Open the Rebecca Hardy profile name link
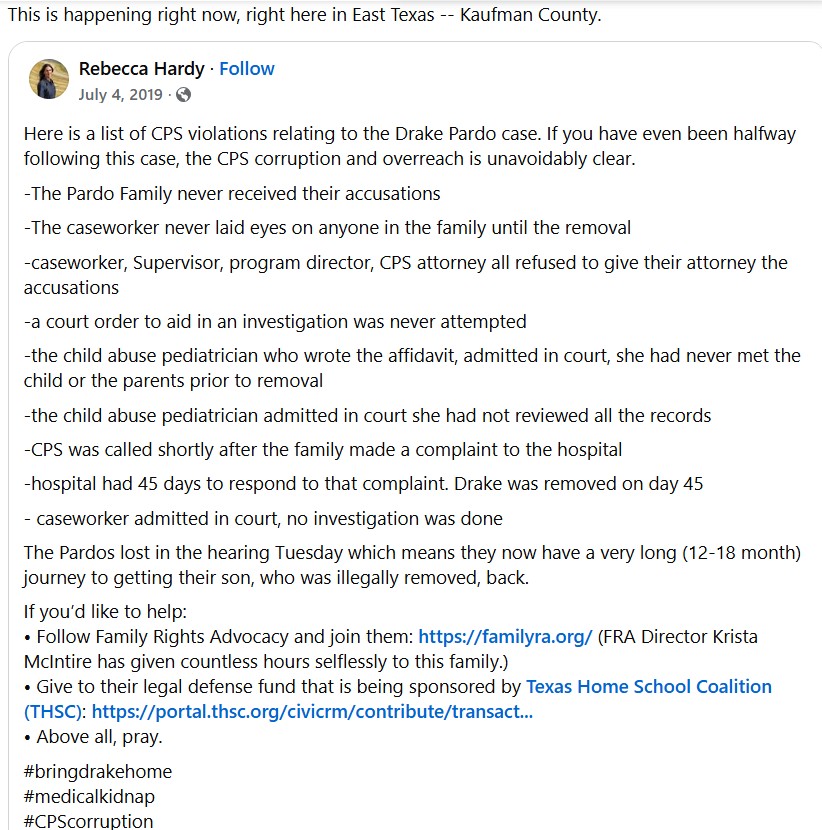The width and height of the screenshot is (822, 830). 141,69
